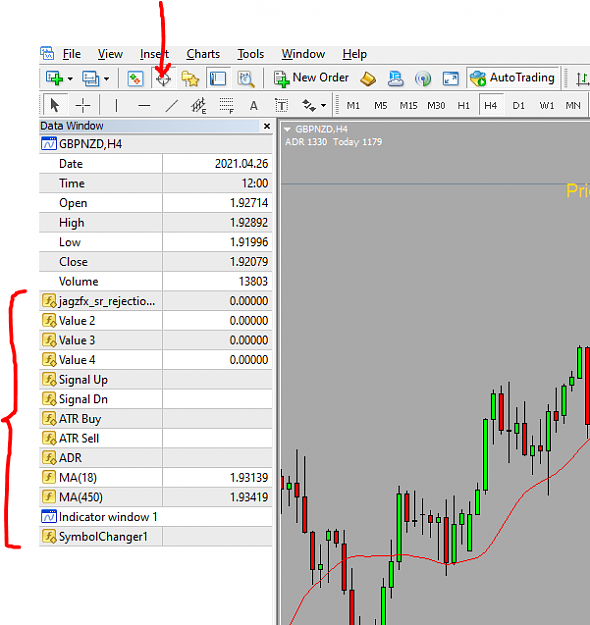The height and width of the screenshot is (625, 590).
Task: Switch to H1 timeframe
Action: 463,106
